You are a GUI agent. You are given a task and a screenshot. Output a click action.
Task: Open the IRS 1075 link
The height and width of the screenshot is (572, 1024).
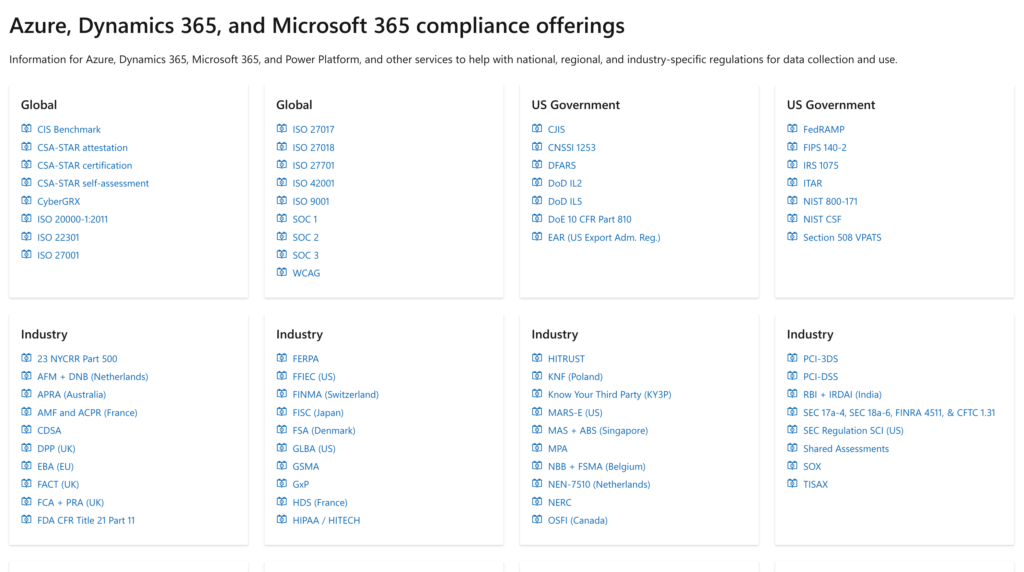coord(821,165)
